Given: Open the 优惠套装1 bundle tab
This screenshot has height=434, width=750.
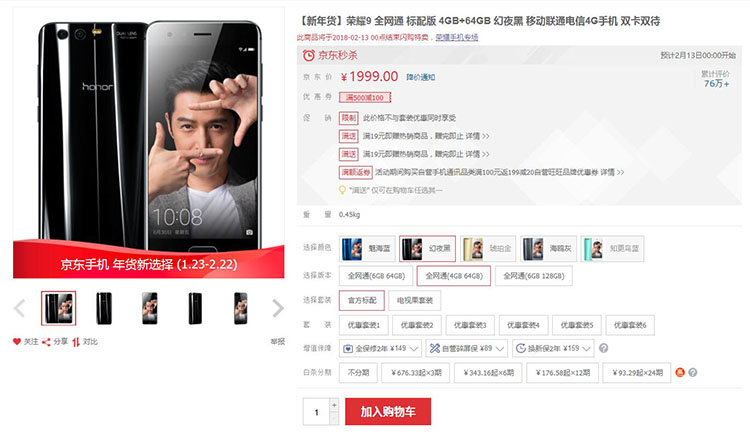Looking at the screenshot, I should coord(364,325).
